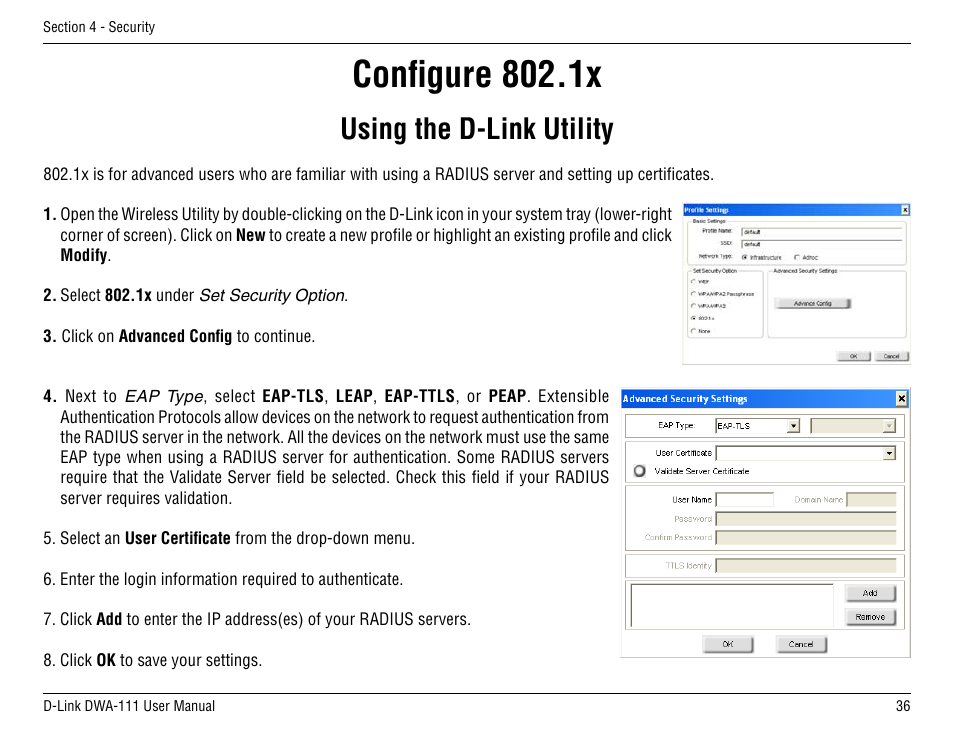This screenshot has width=954, height=738.
Task: Click the 'Configure 802.1x' title
Action: point(477,75)
